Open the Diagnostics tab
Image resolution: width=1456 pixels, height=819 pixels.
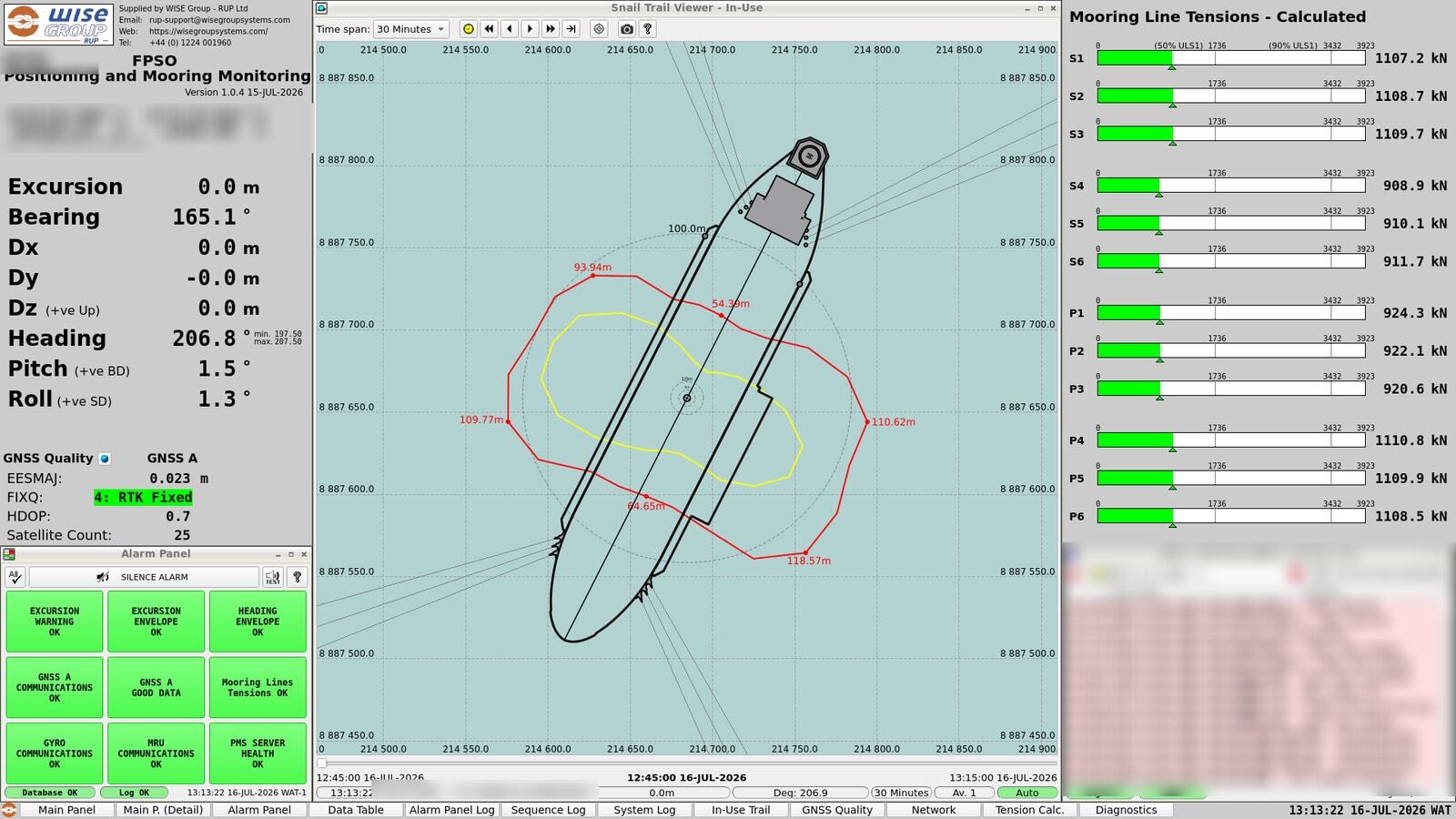click(1126, 810)
